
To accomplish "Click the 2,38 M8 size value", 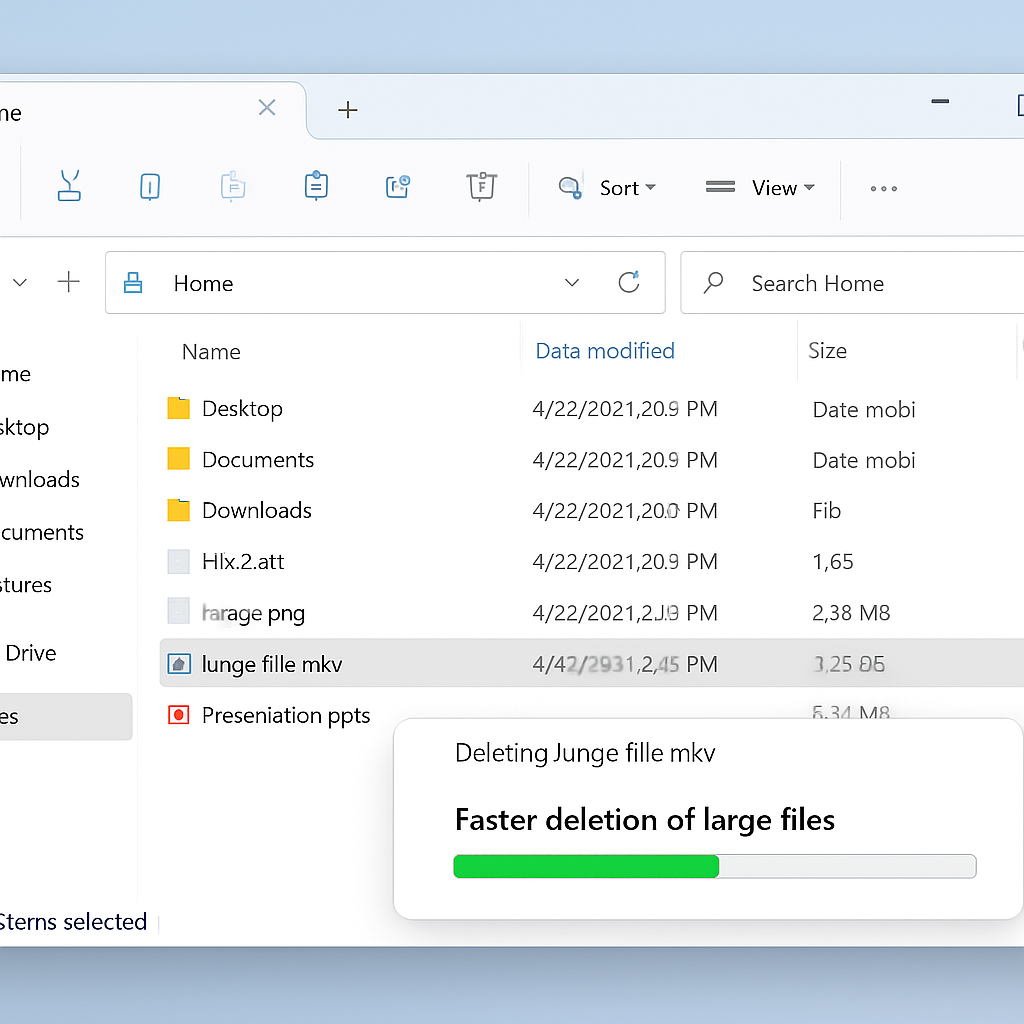I will click(x=851, y=613).
